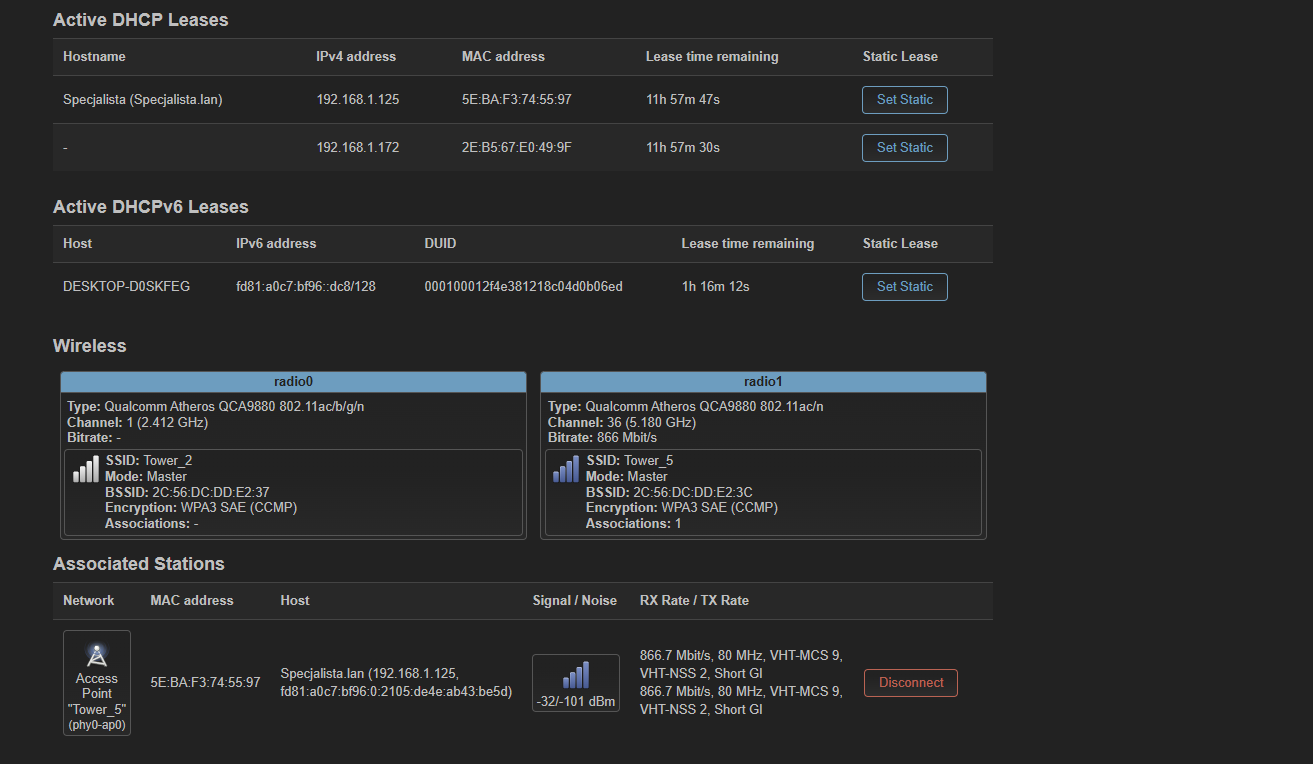Click the Tower_2 signal strength icon
The height and width of the screenshot is (764, 1313).
tap(86, 470)
